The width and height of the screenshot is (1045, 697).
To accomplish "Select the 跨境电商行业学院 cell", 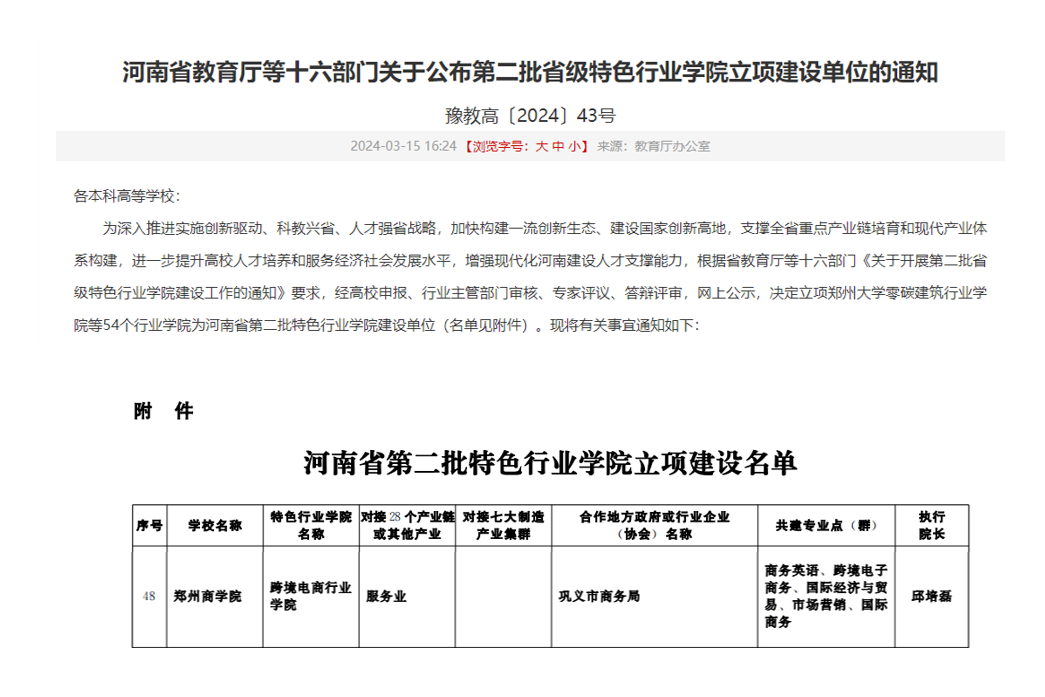I will click(311, 596).
